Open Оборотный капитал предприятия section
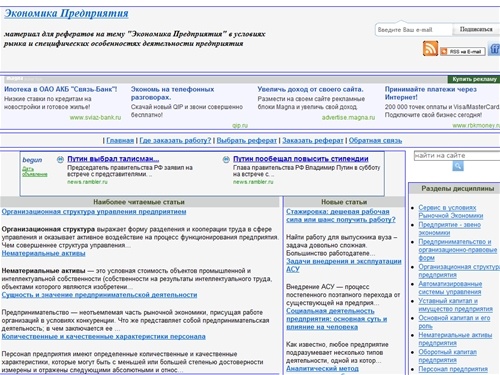The image size is (500, 375). 448,356
